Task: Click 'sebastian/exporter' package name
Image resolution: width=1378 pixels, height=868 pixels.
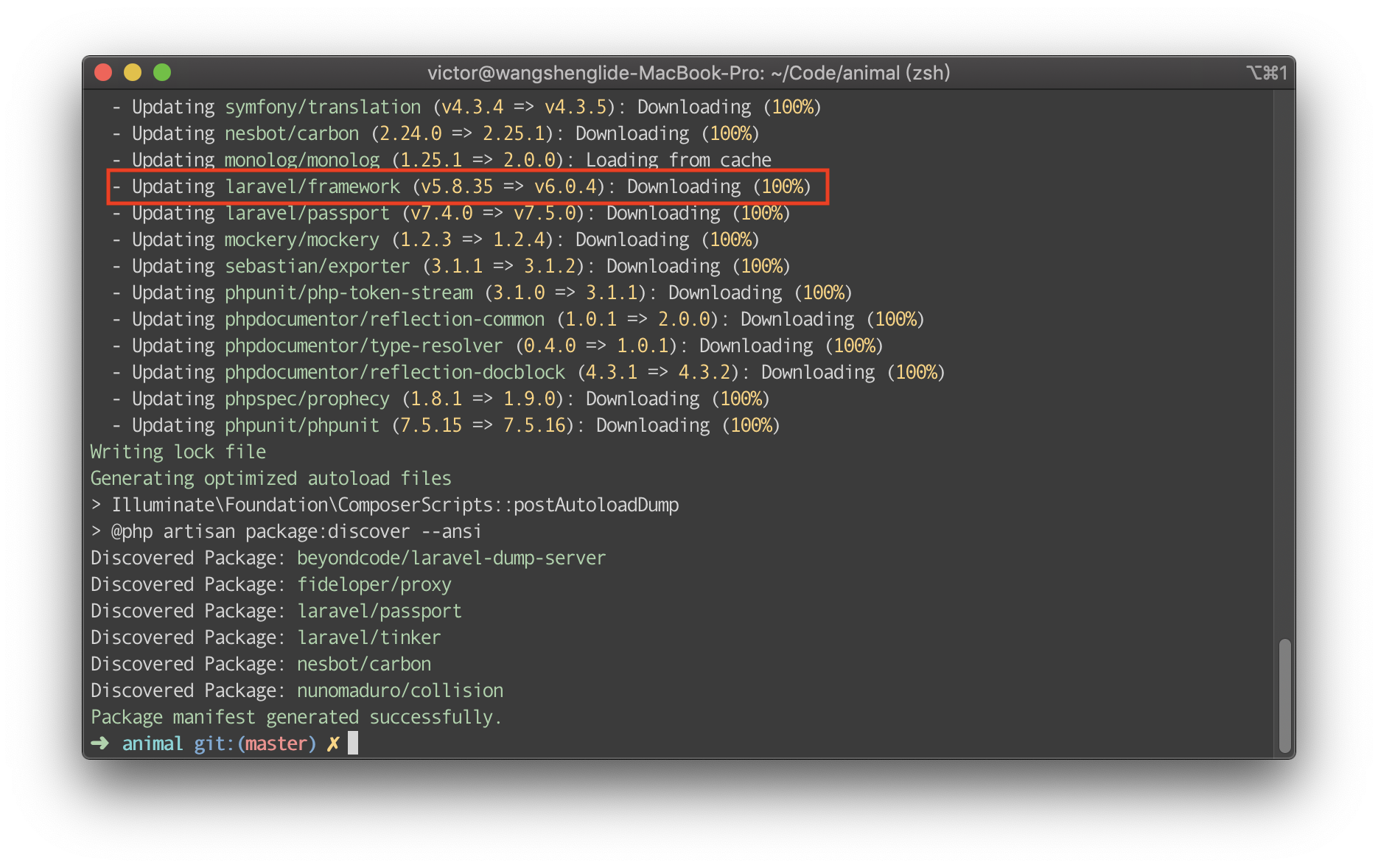Action: (x=318, y=266)
